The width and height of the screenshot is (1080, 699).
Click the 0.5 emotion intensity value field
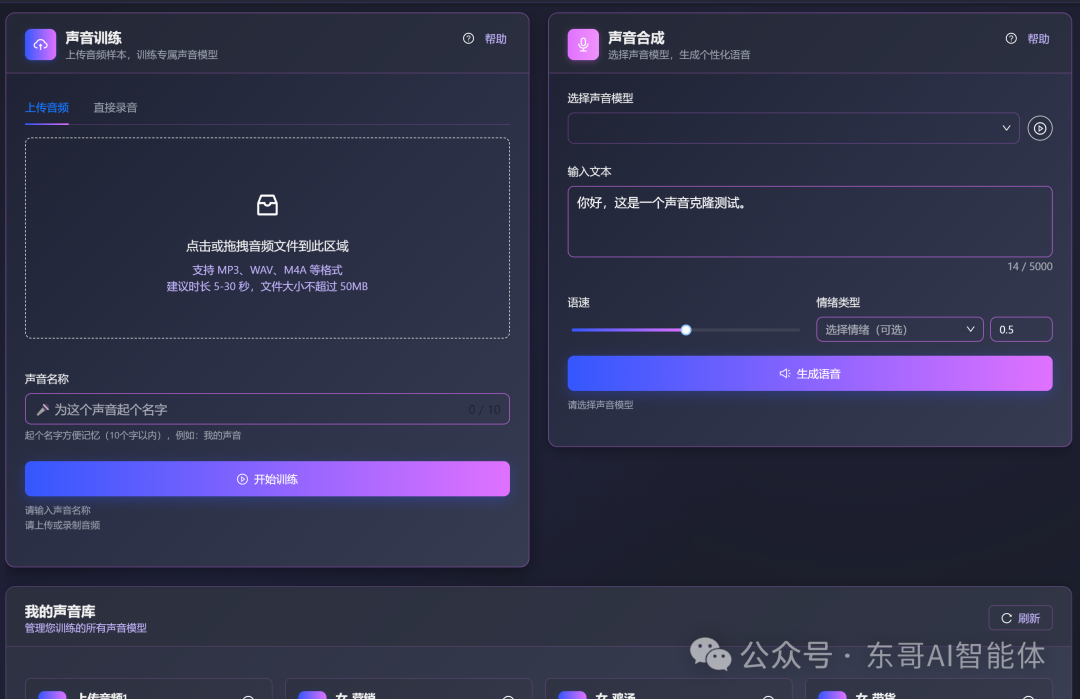pyautogui.click(x=1021, y=328)
